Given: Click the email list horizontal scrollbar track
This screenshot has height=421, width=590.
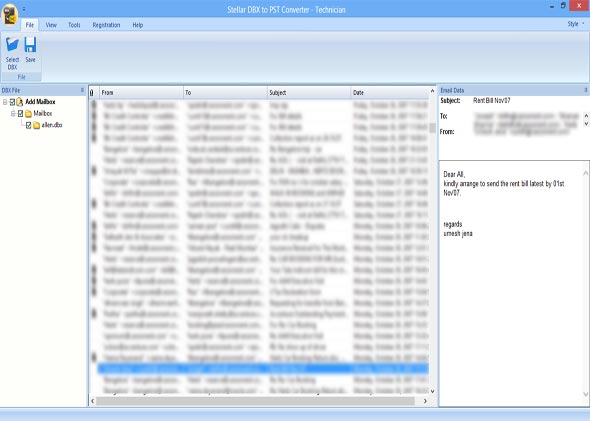Looking at the screenshot, I should (x=255, y=401).
